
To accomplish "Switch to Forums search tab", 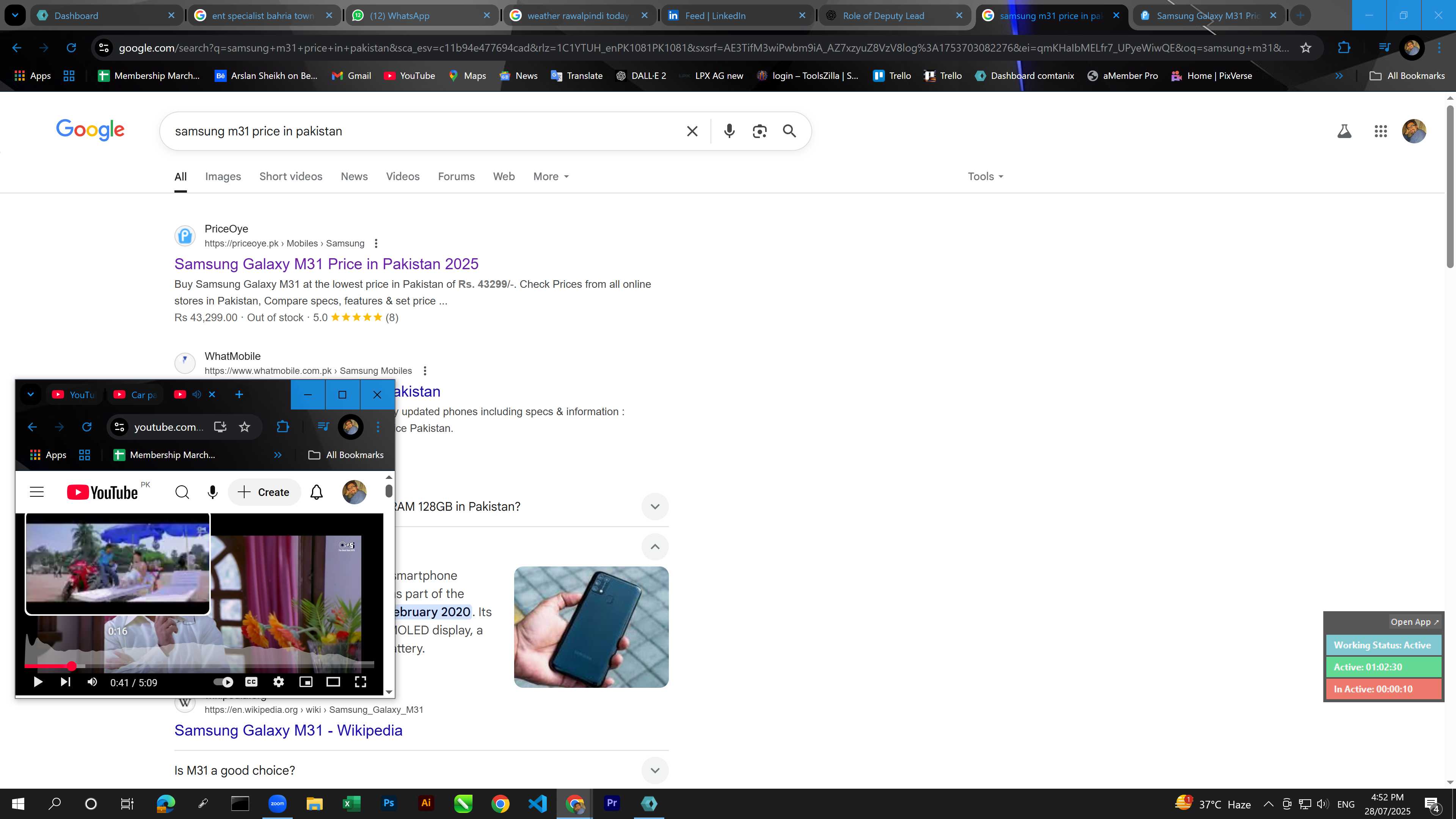I will [456, 176].
